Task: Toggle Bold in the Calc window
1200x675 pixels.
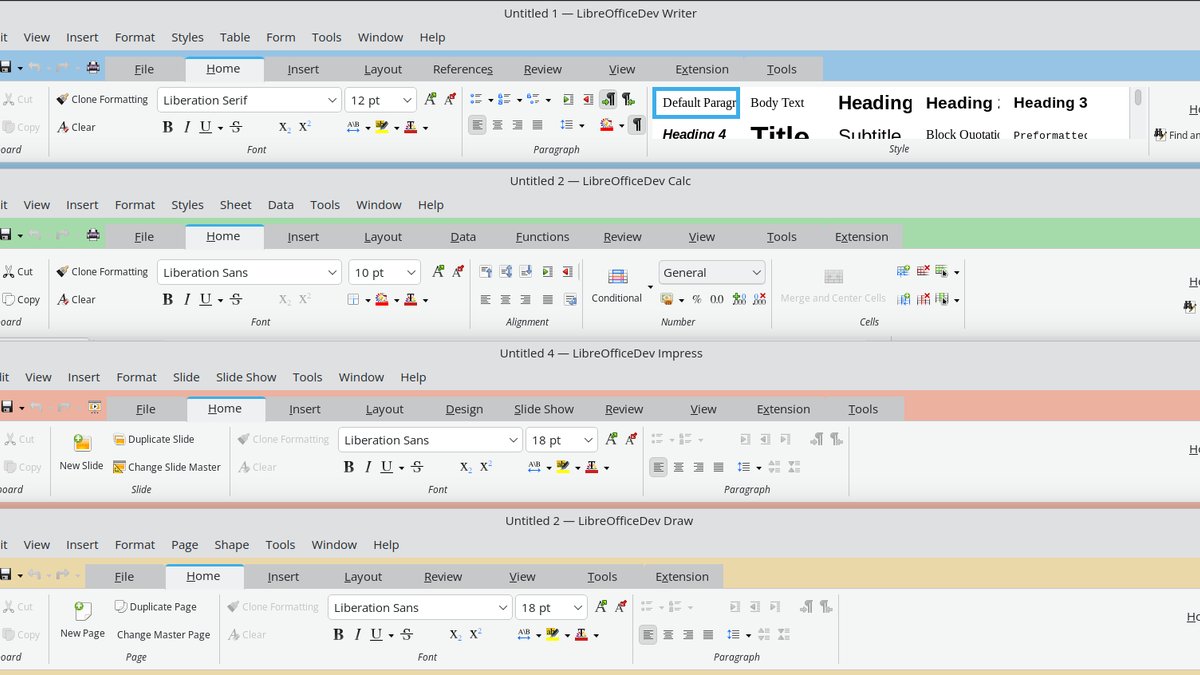Action: click(x=168, y=299)
